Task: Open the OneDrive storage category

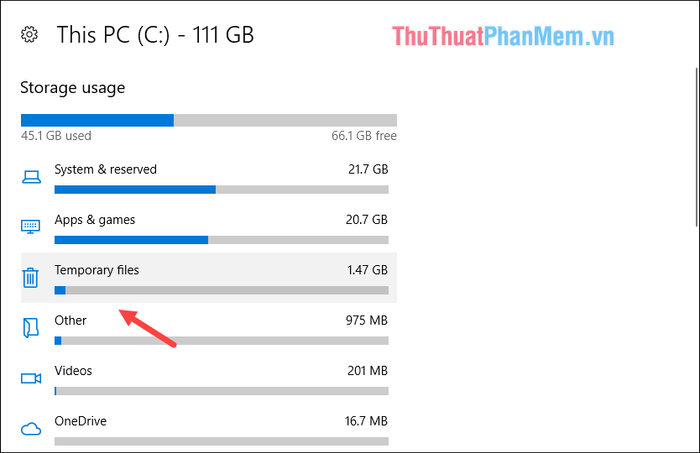Action: [208, 428]
